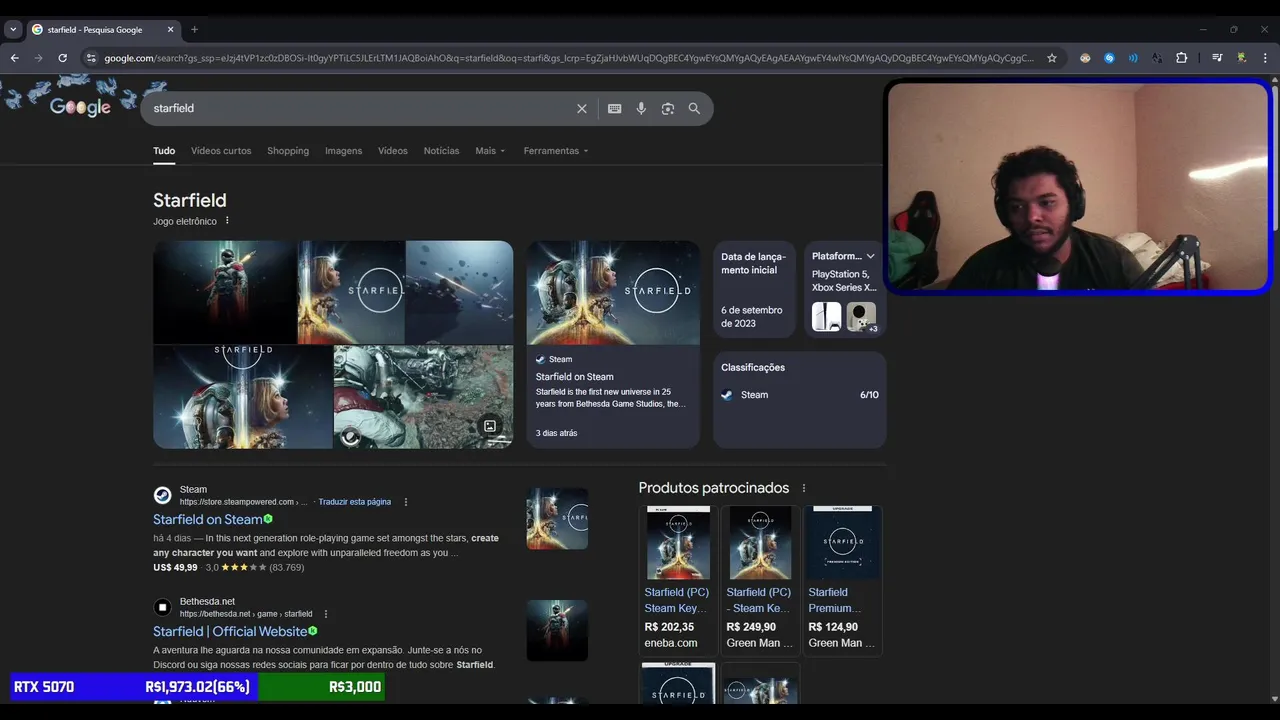Image resolution: width=1280 pixels, height=720 pixels.
Task: Open Google Lens image search icon
Action: [668, 109]
